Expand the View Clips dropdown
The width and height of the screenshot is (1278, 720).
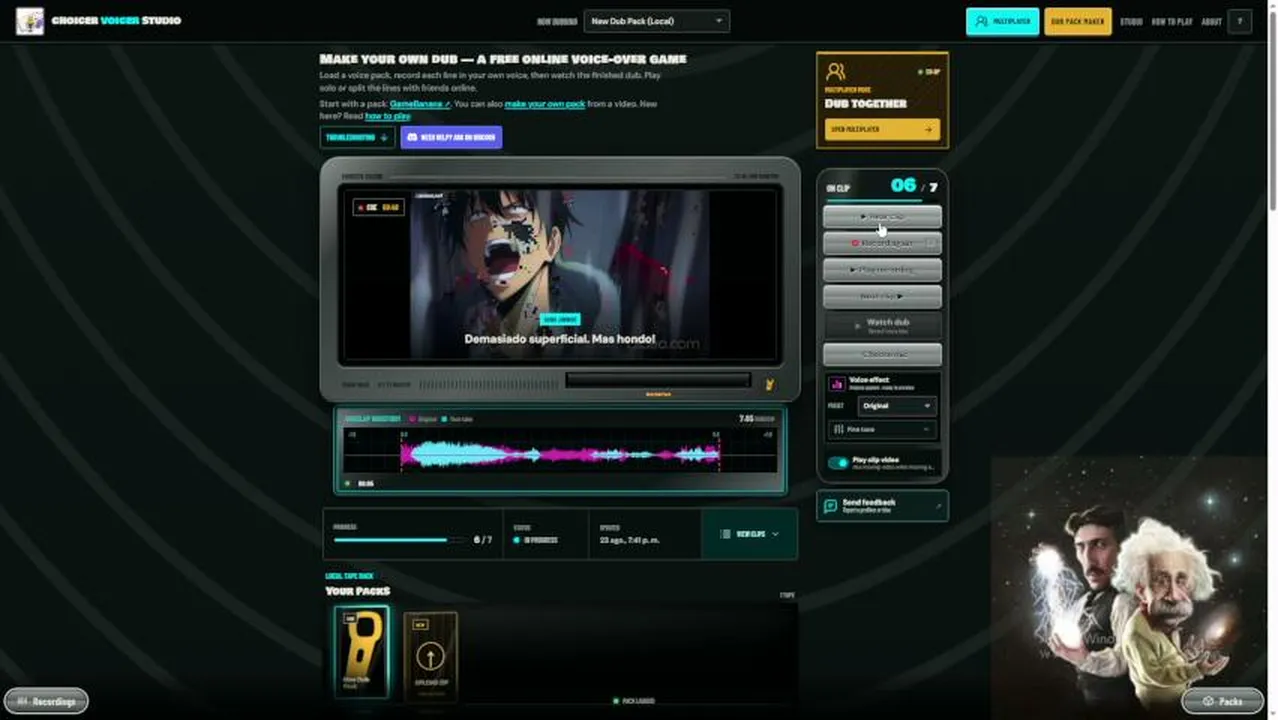pos(749,534)
